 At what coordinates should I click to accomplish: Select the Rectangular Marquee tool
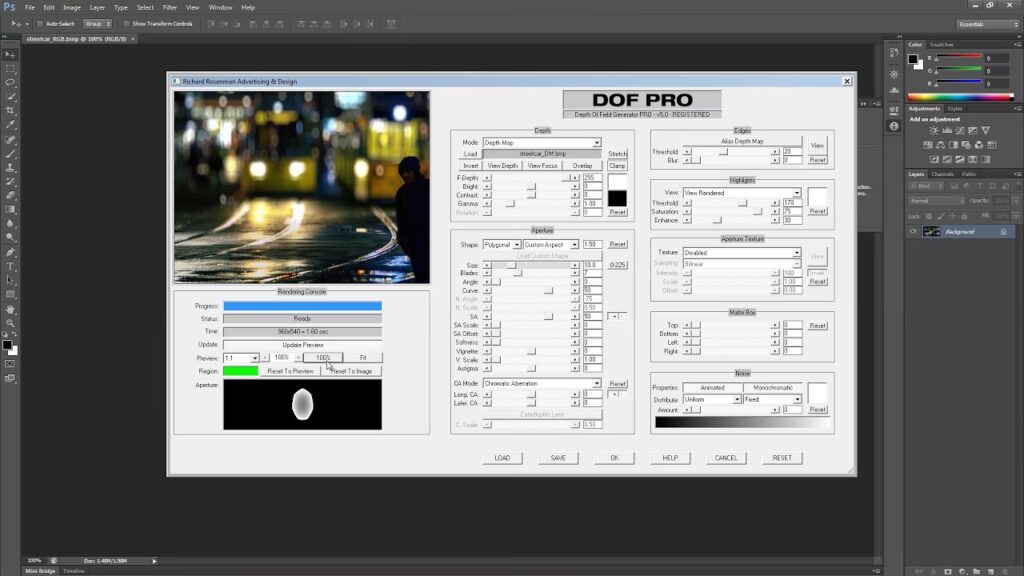(10, 69)
